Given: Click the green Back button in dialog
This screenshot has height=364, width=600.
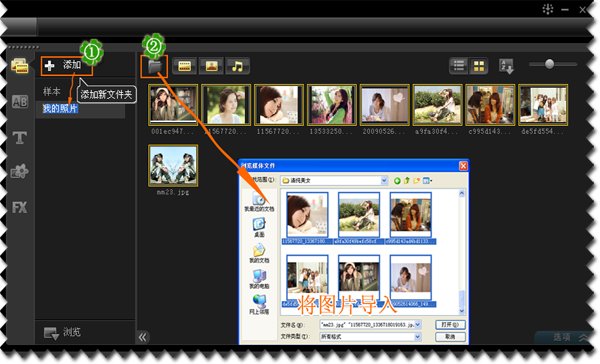Looking at the screenshot, I should pos(397,181).
